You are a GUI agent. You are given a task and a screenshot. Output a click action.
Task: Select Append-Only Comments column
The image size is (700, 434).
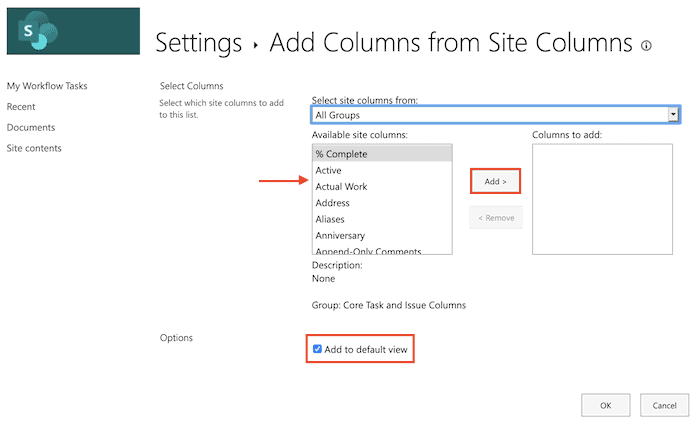point(382,250)
